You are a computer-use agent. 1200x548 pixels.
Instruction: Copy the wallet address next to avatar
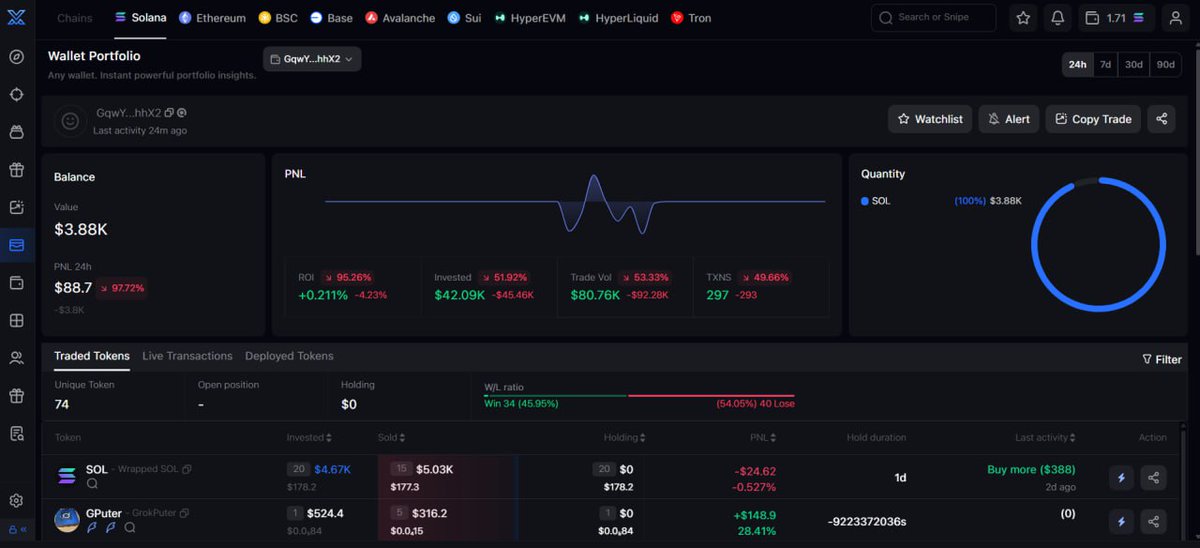click(169, 113)
